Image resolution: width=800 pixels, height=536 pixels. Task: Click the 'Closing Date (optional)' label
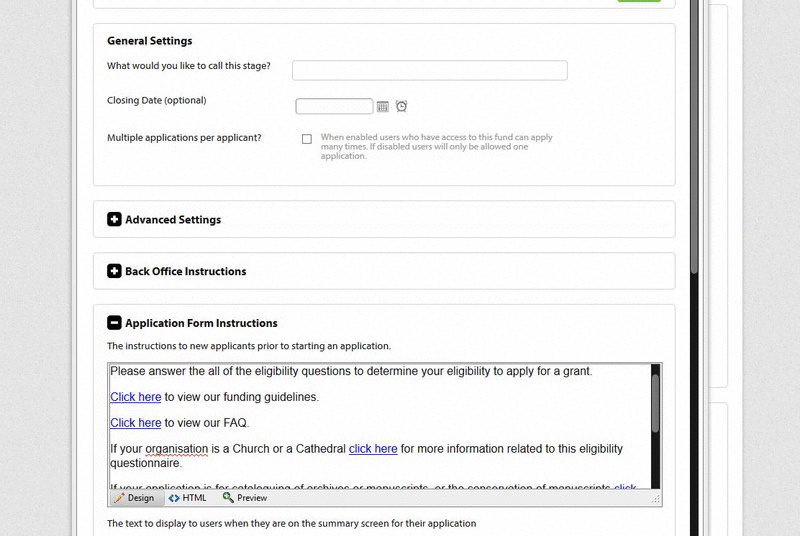coord(157,100)
